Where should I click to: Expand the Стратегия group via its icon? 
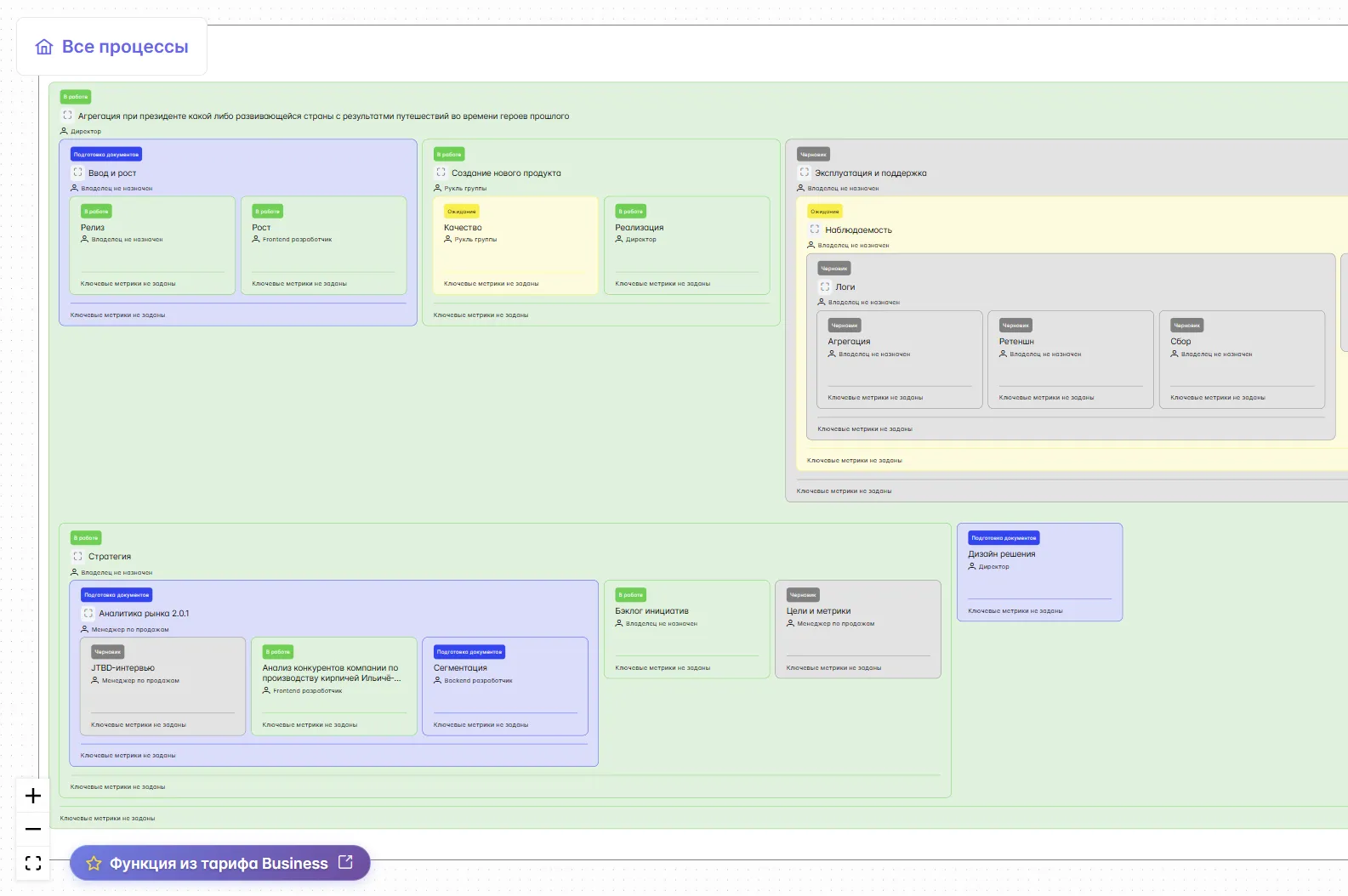(x=77, y=557)
